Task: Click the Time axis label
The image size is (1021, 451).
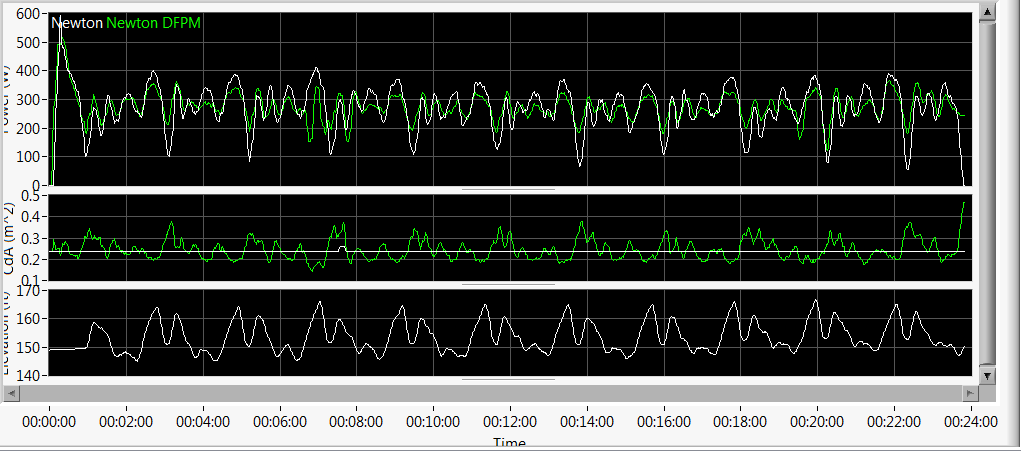Action: pyautogui.click(x=509, y=443)
